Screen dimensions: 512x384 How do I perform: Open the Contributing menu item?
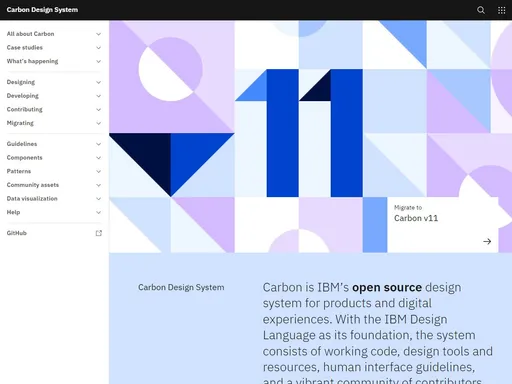[54, 109]
